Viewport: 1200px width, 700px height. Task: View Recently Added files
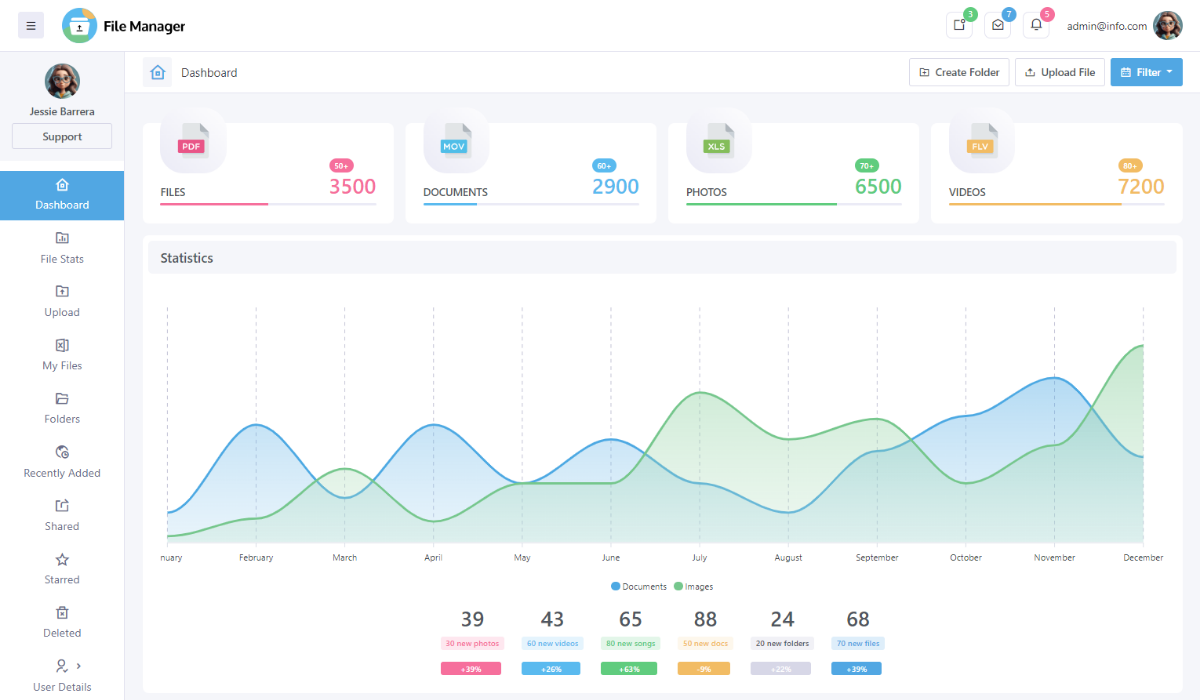(x=61, y=462)
